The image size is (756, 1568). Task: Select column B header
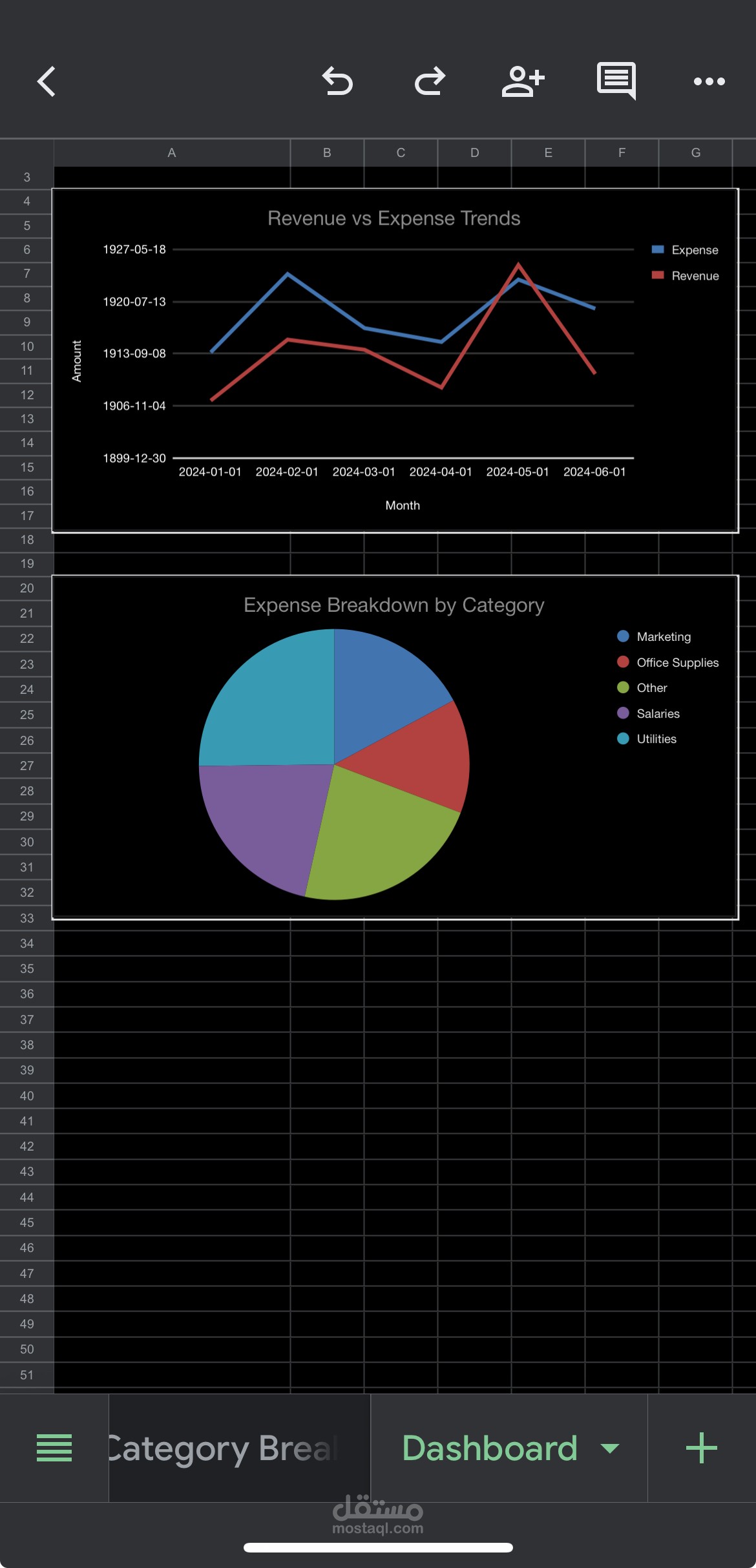point(327,153)
